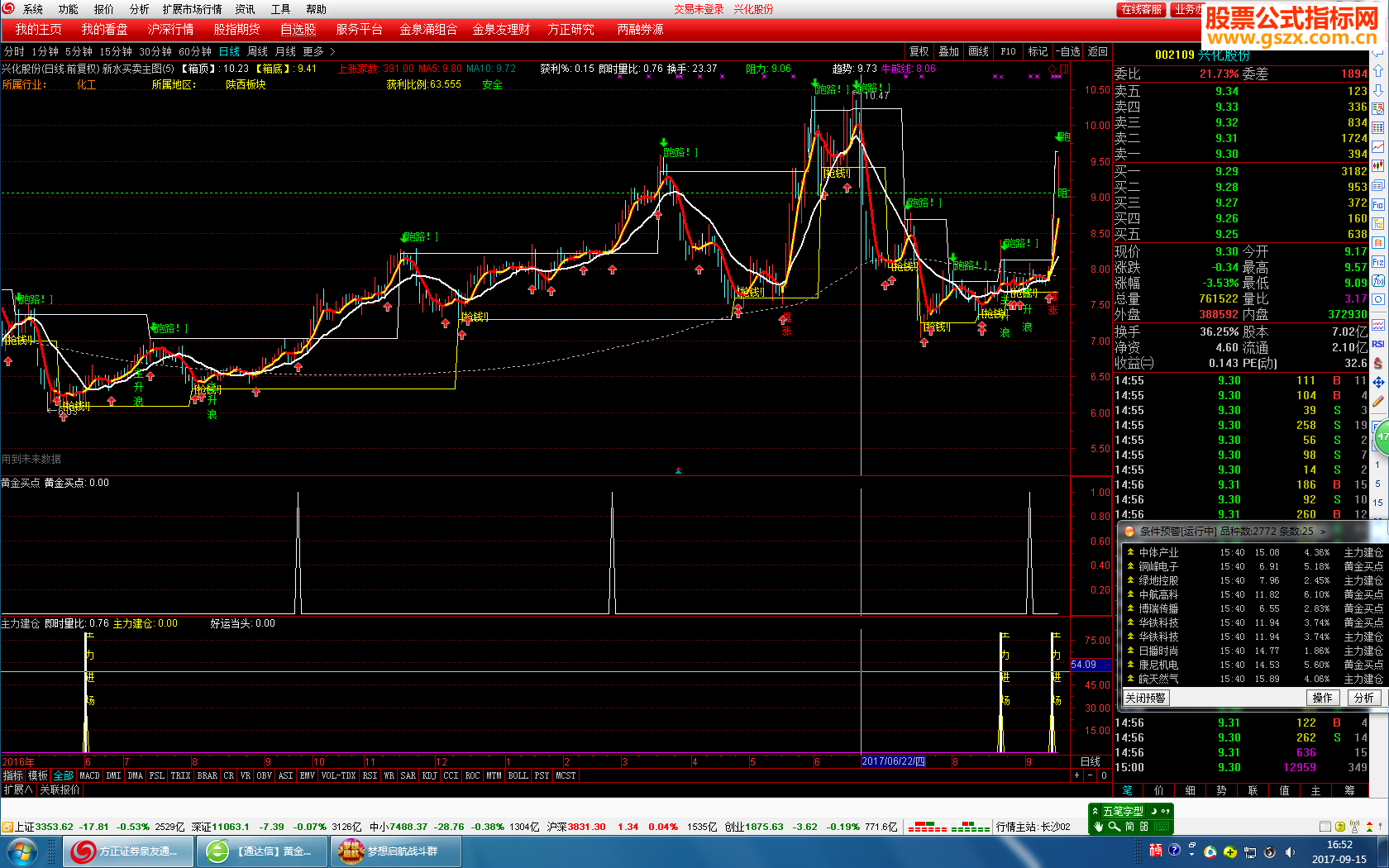Click the zoom-in plus button under chart
The width and height of the screenshot is (1389, 868).
point(1077,775)
